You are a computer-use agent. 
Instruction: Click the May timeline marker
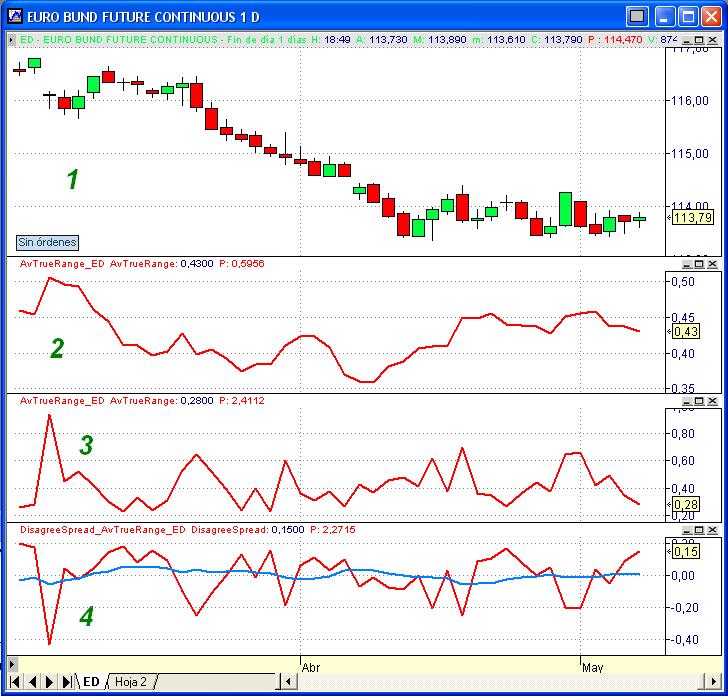[x=592, y=668]
